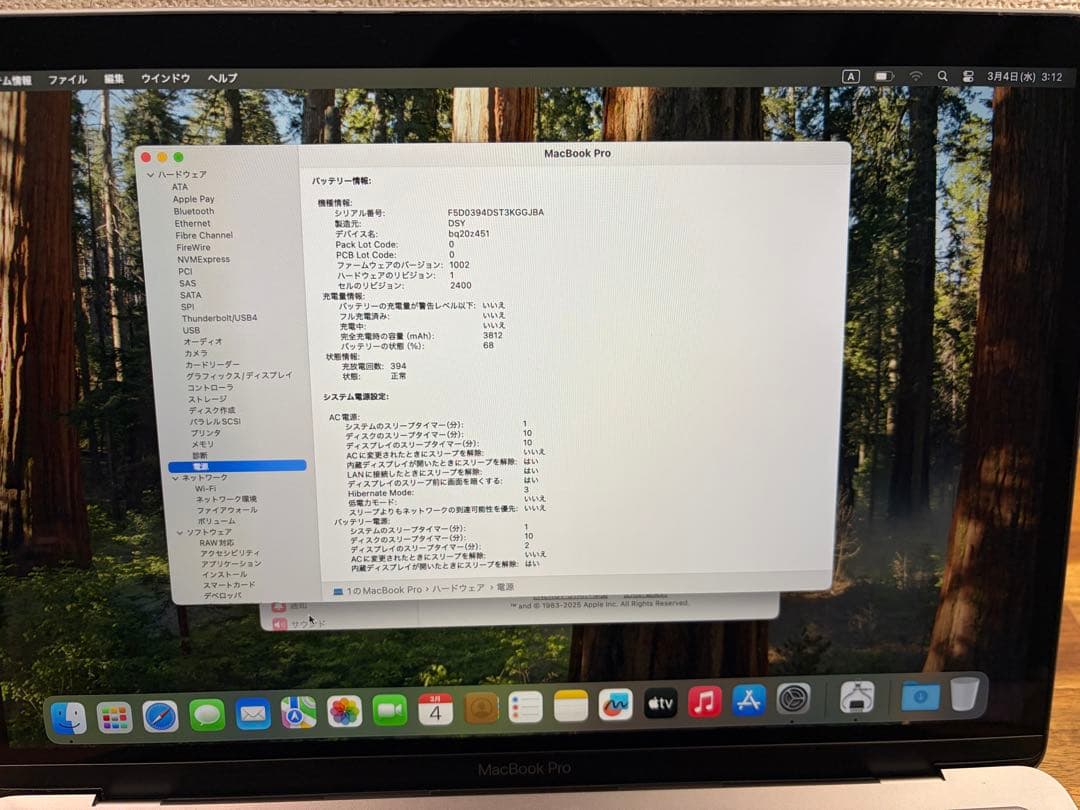Select Thunderbolt/USB4 in sidebar
The height and width of the screenshot is (810, 1080).
pos(219,318)
